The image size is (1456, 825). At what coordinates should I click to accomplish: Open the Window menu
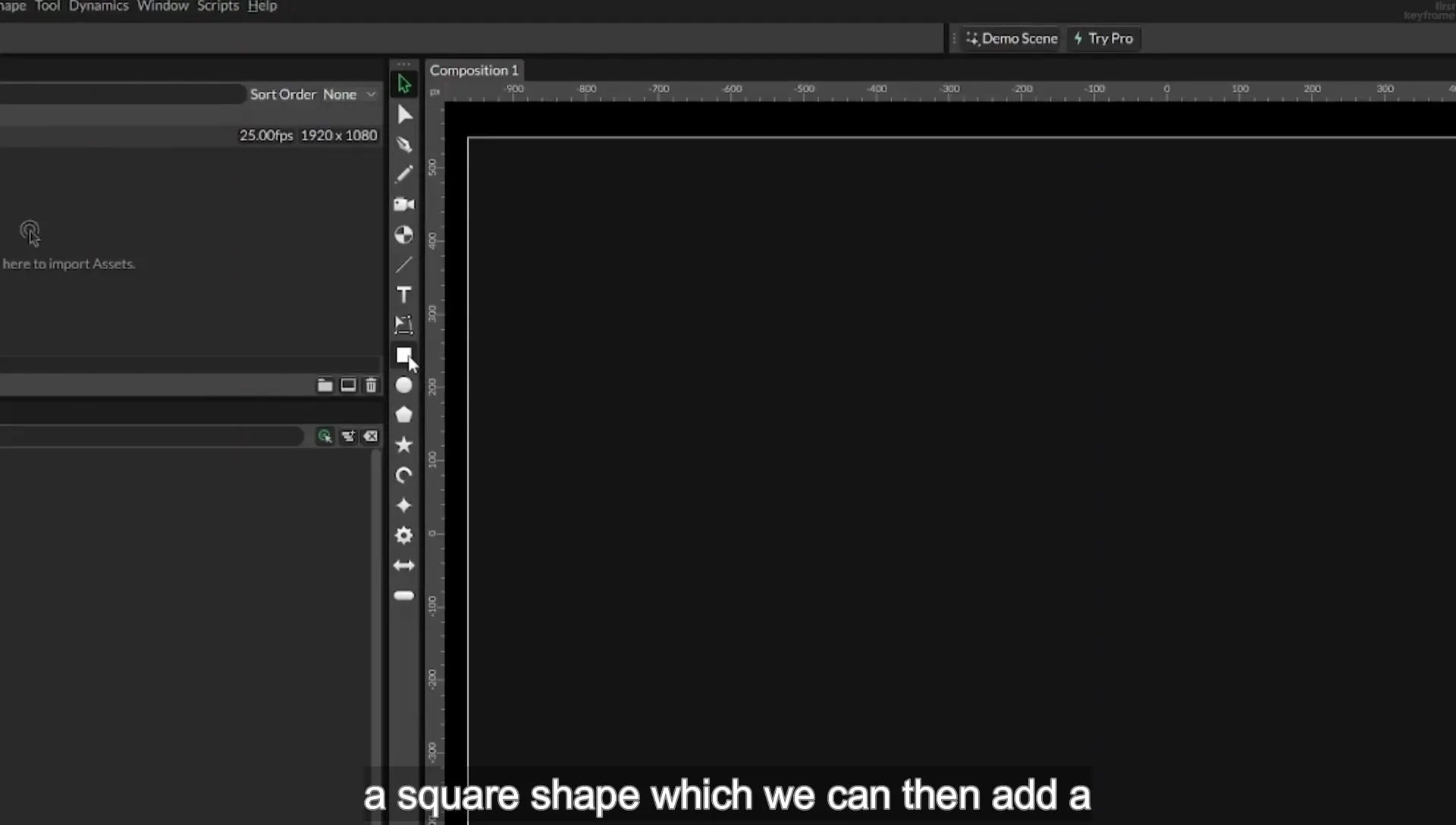tap(163, 6)
